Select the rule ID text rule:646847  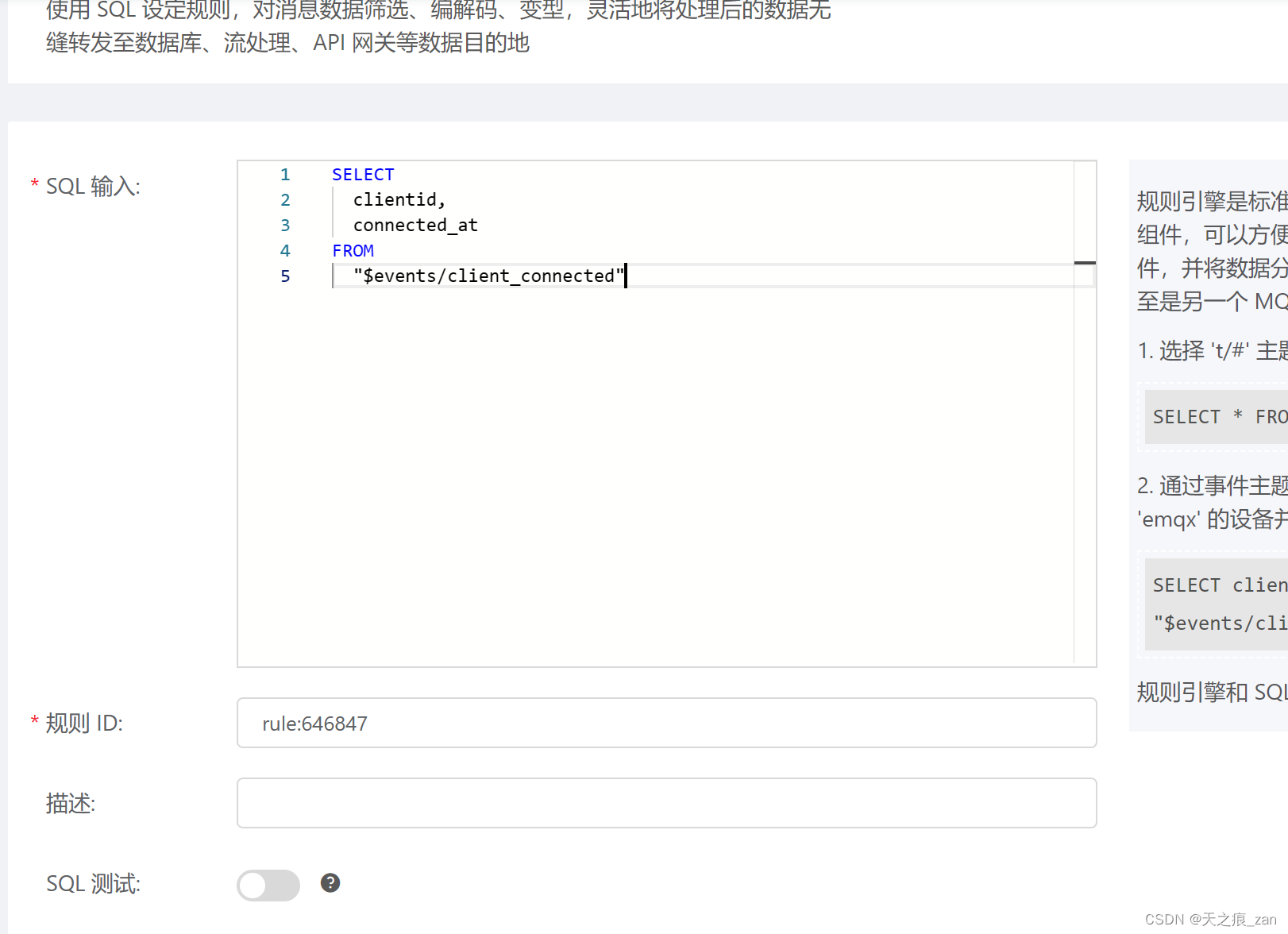coord(314,724)
